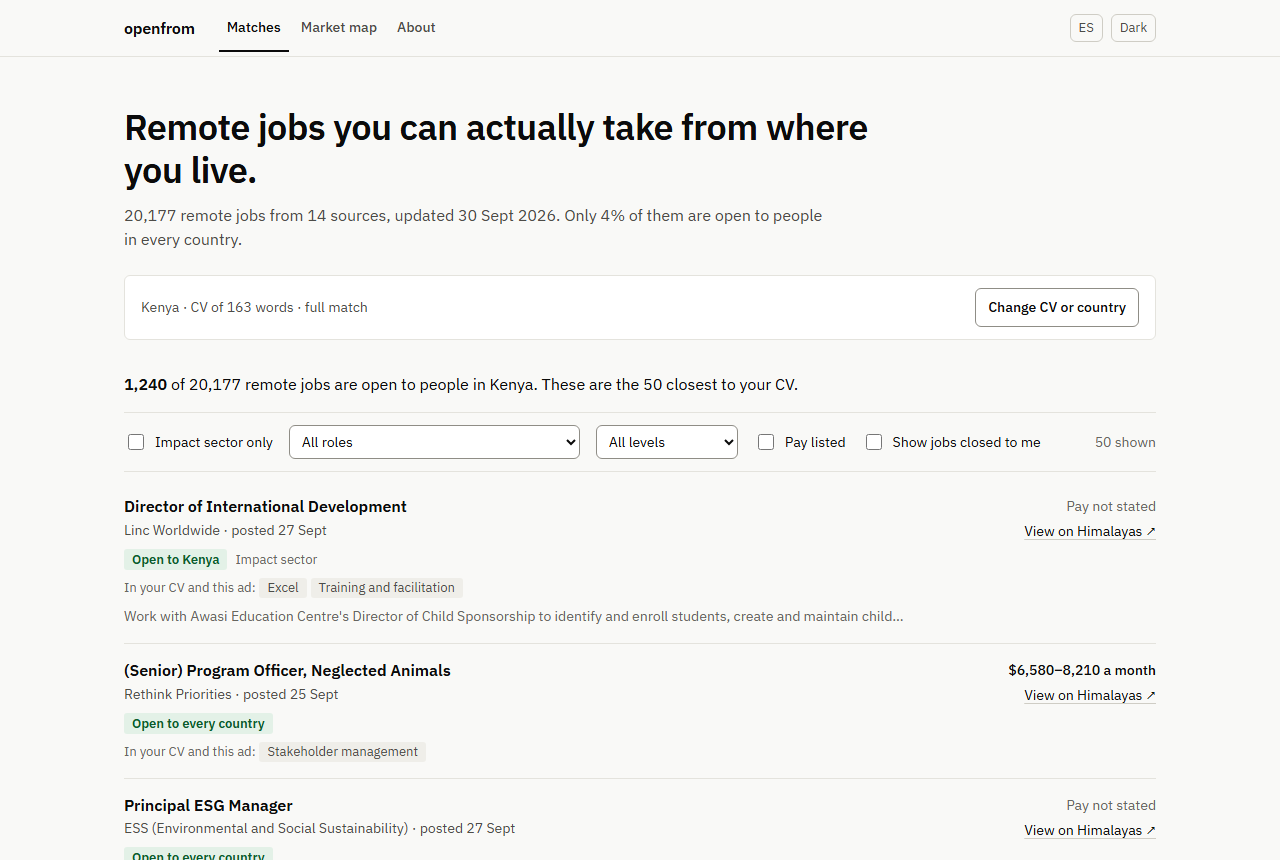View Program Officer job on Himalayas
Viewport: 1280px width, 860px height.
pyautogui.click(x=1090, y=696)
